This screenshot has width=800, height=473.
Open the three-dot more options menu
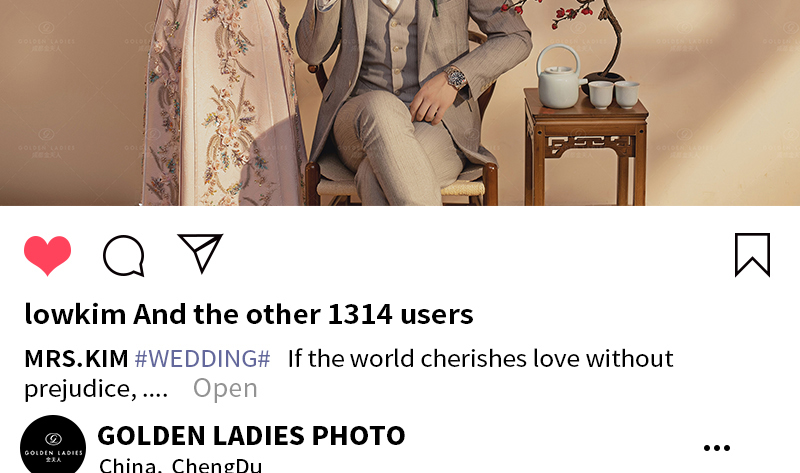[x=716, y=448]
